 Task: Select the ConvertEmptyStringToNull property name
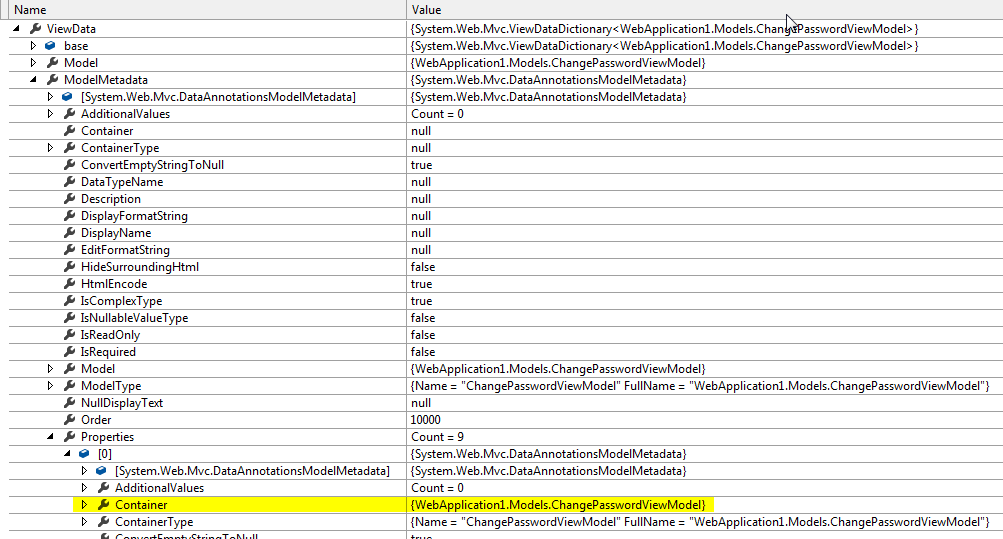152,165
